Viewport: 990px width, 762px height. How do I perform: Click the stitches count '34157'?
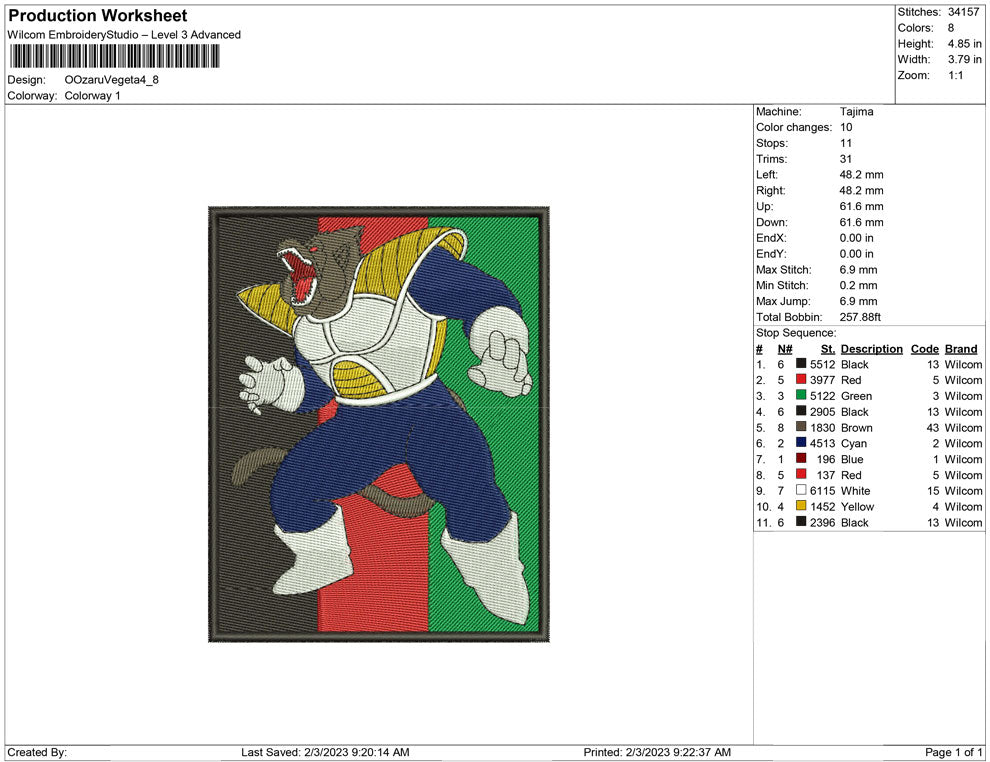tap(963, 12)
